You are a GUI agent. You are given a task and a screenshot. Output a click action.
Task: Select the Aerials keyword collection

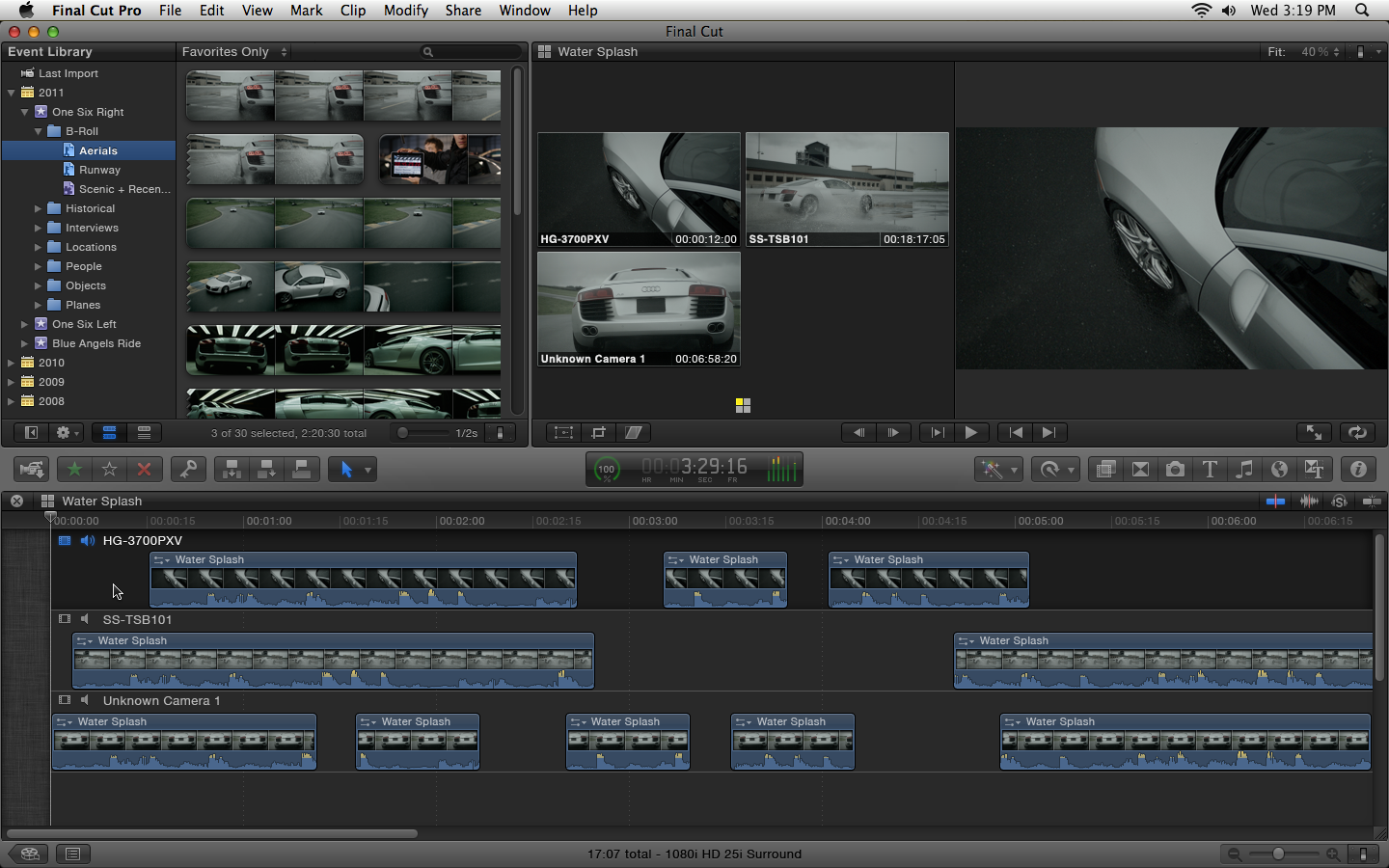[x=89, y=150]
